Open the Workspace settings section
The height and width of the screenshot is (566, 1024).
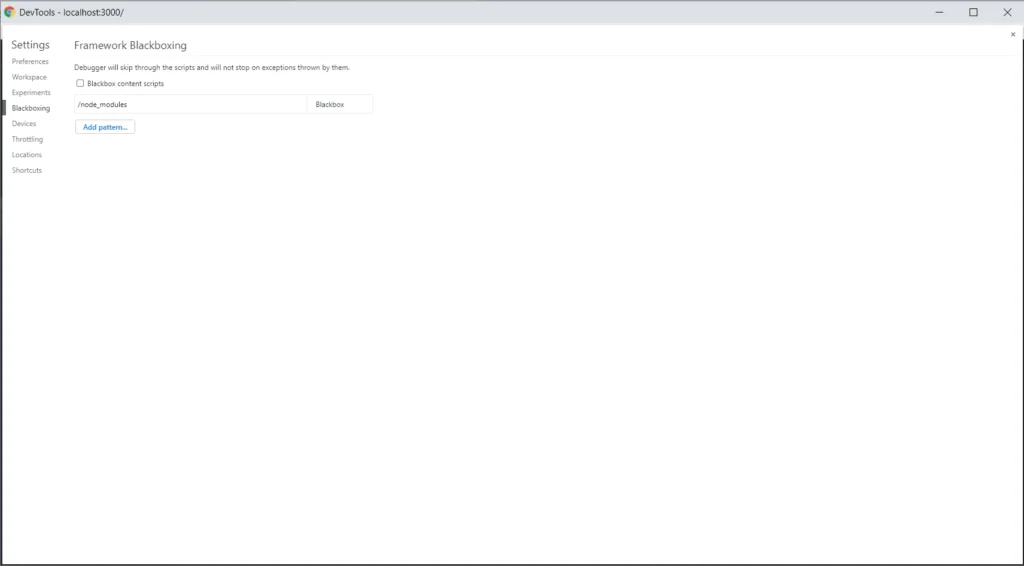(x=29, y=77)
